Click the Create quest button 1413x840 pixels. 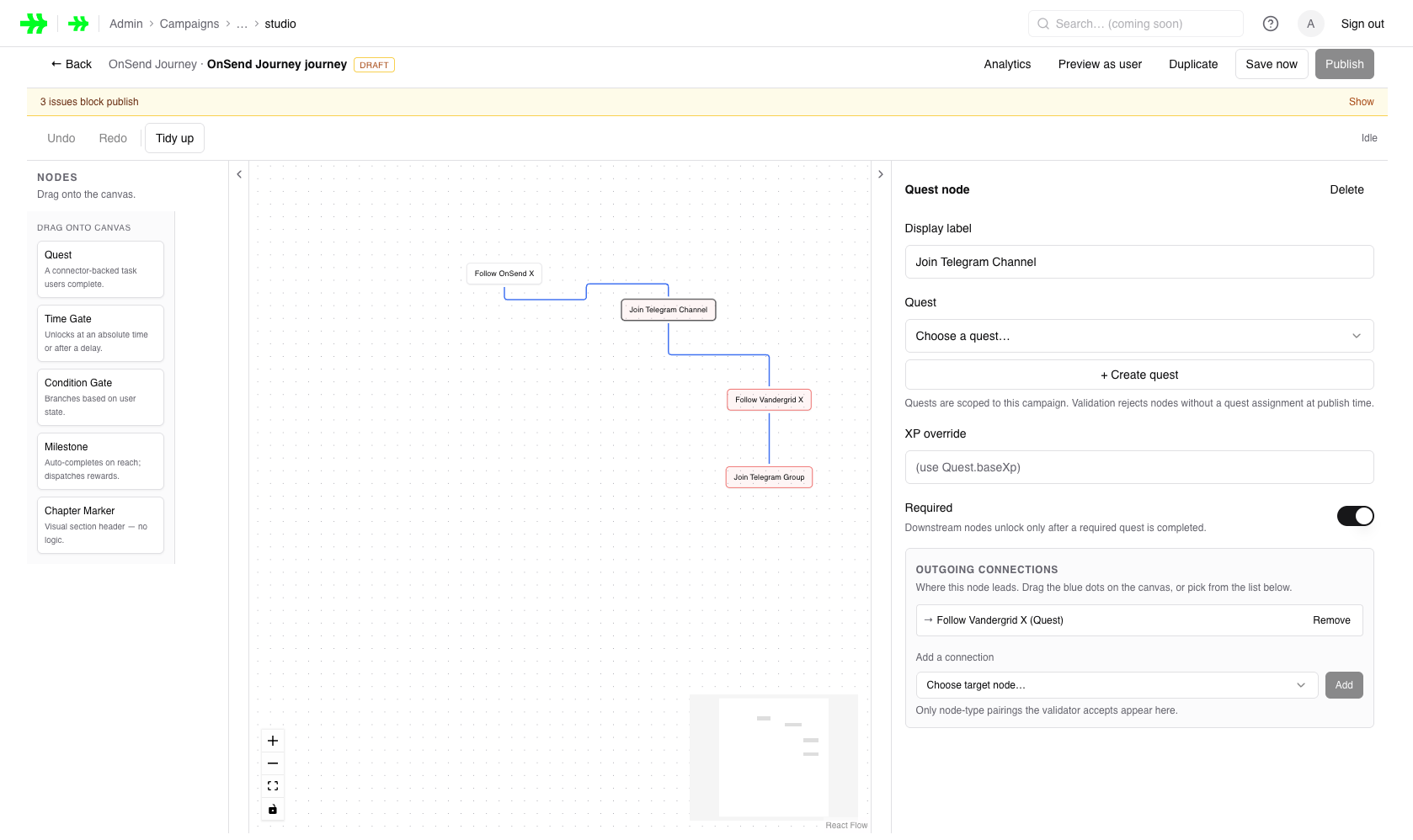pyautogui.click(x=1139, y=375)
